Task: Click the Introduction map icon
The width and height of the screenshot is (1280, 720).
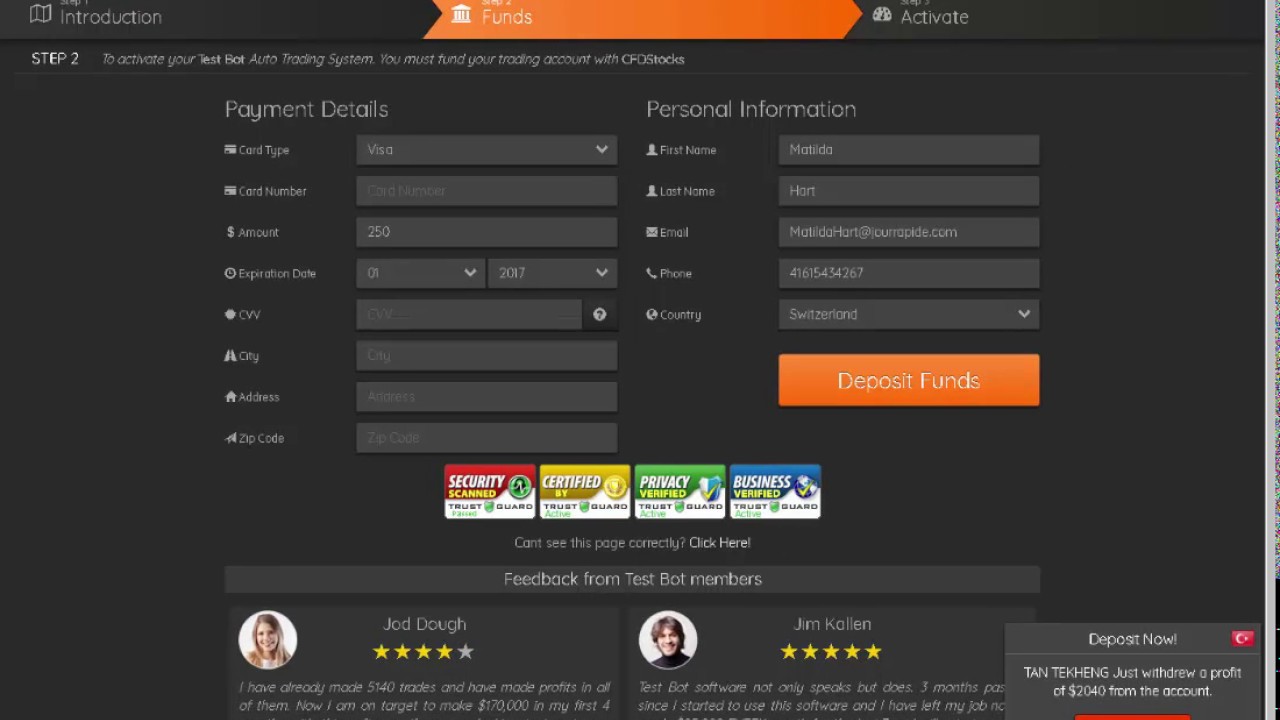Action: 40,14
